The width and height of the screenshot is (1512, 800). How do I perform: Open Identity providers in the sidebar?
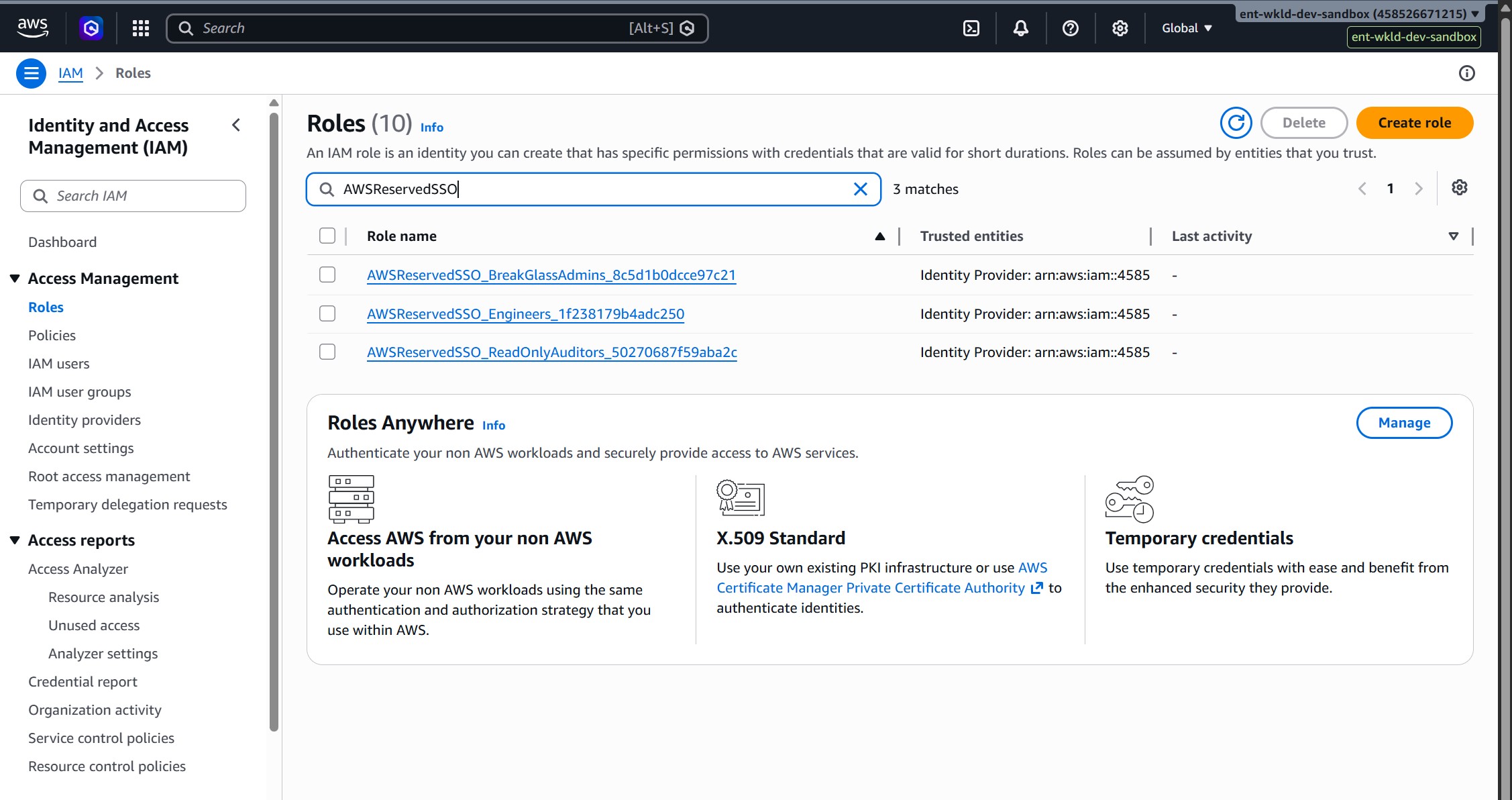point(85,419)
